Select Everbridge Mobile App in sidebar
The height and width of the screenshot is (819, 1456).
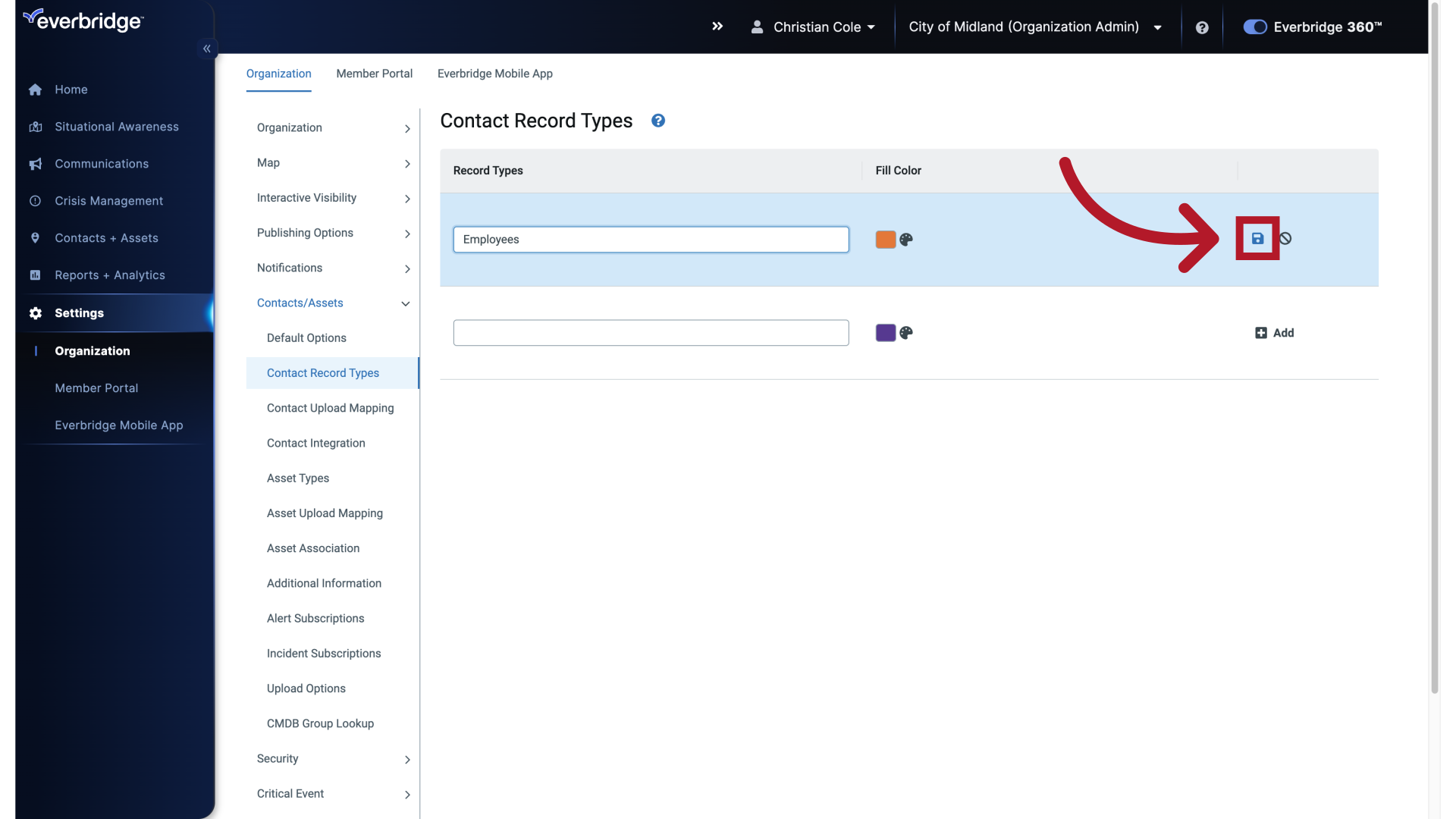pyautogui.click(x=119, y=425)
